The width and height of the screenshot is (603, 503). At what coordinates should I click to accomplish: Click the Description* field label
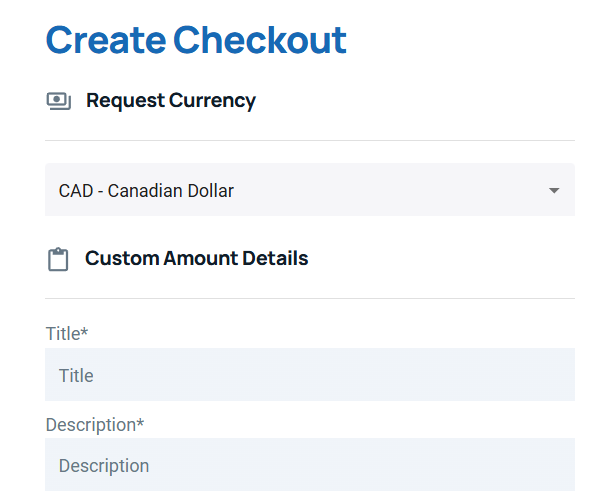(95, 425)
